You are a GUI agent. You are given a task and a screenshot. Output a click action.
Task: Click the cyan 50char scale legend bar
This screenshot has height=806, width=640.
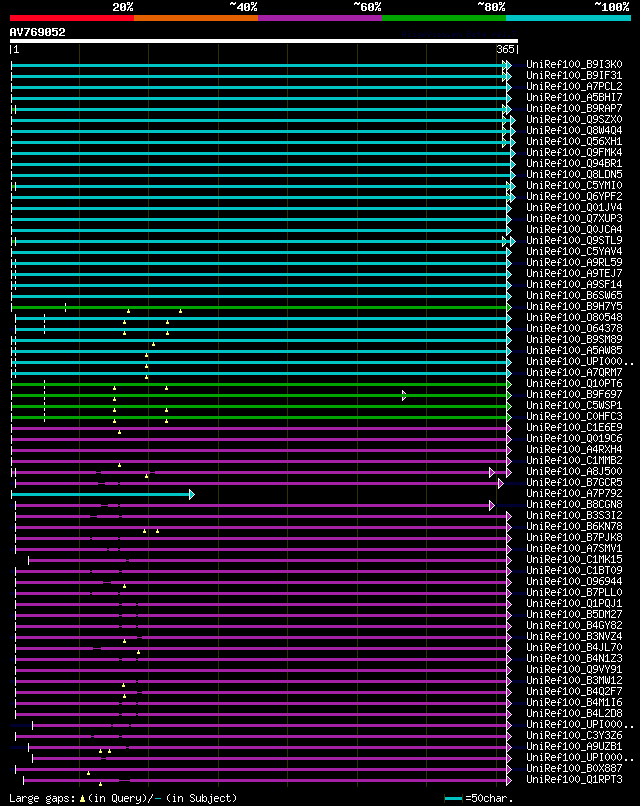pos(453,798)
